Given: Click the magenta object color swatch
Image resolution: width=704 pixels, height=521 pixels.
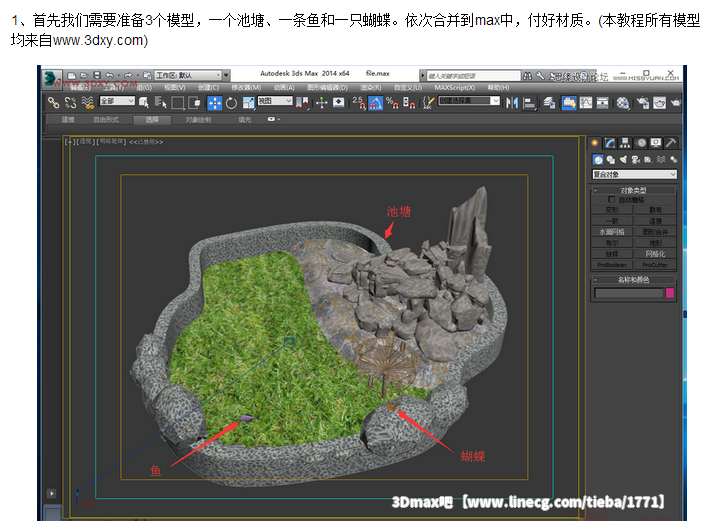Looking at the screenshot, I should pyautogui.click(x=670, y=293).
